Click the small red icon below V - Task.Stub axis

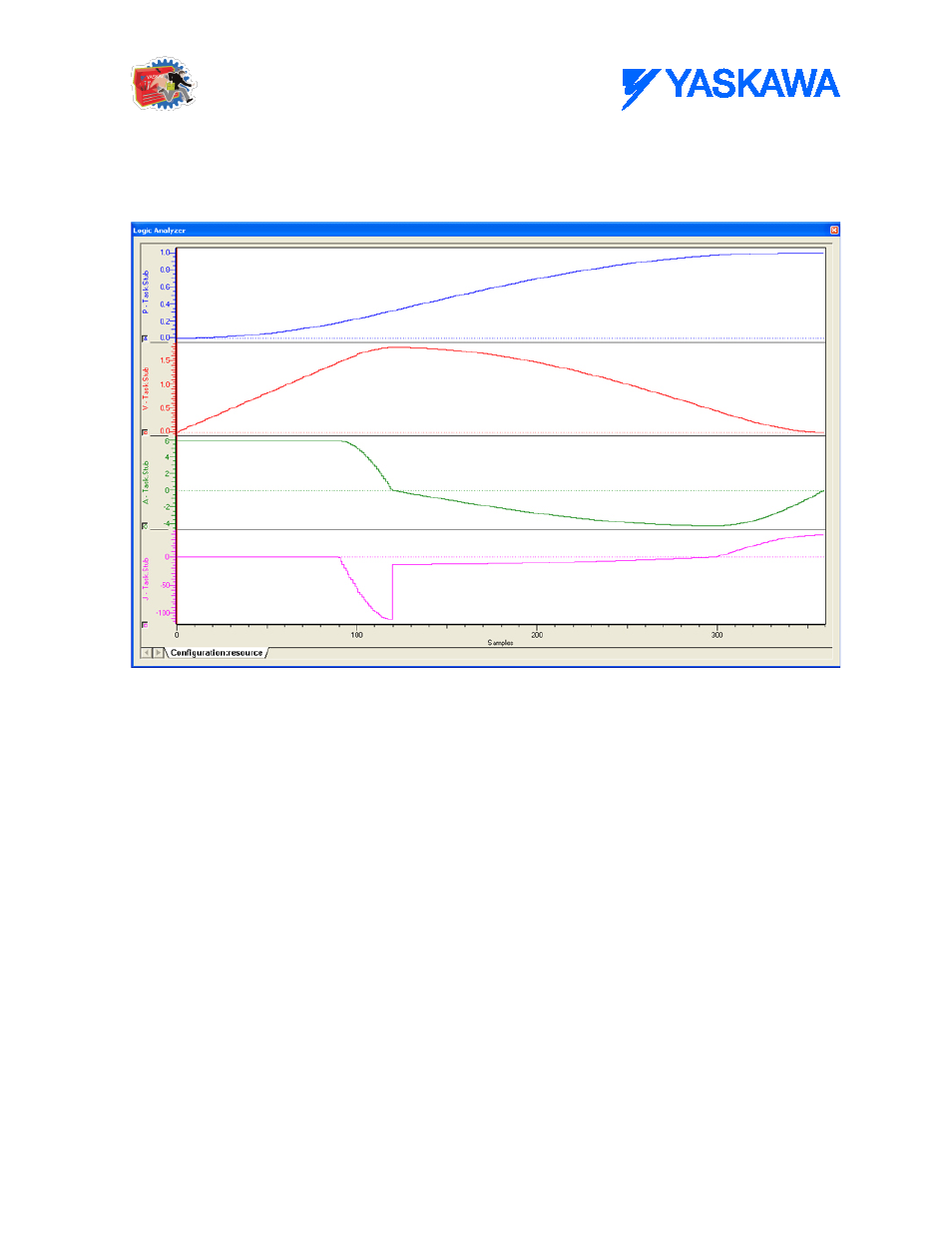pyautogui.click(x=145, y=432)
